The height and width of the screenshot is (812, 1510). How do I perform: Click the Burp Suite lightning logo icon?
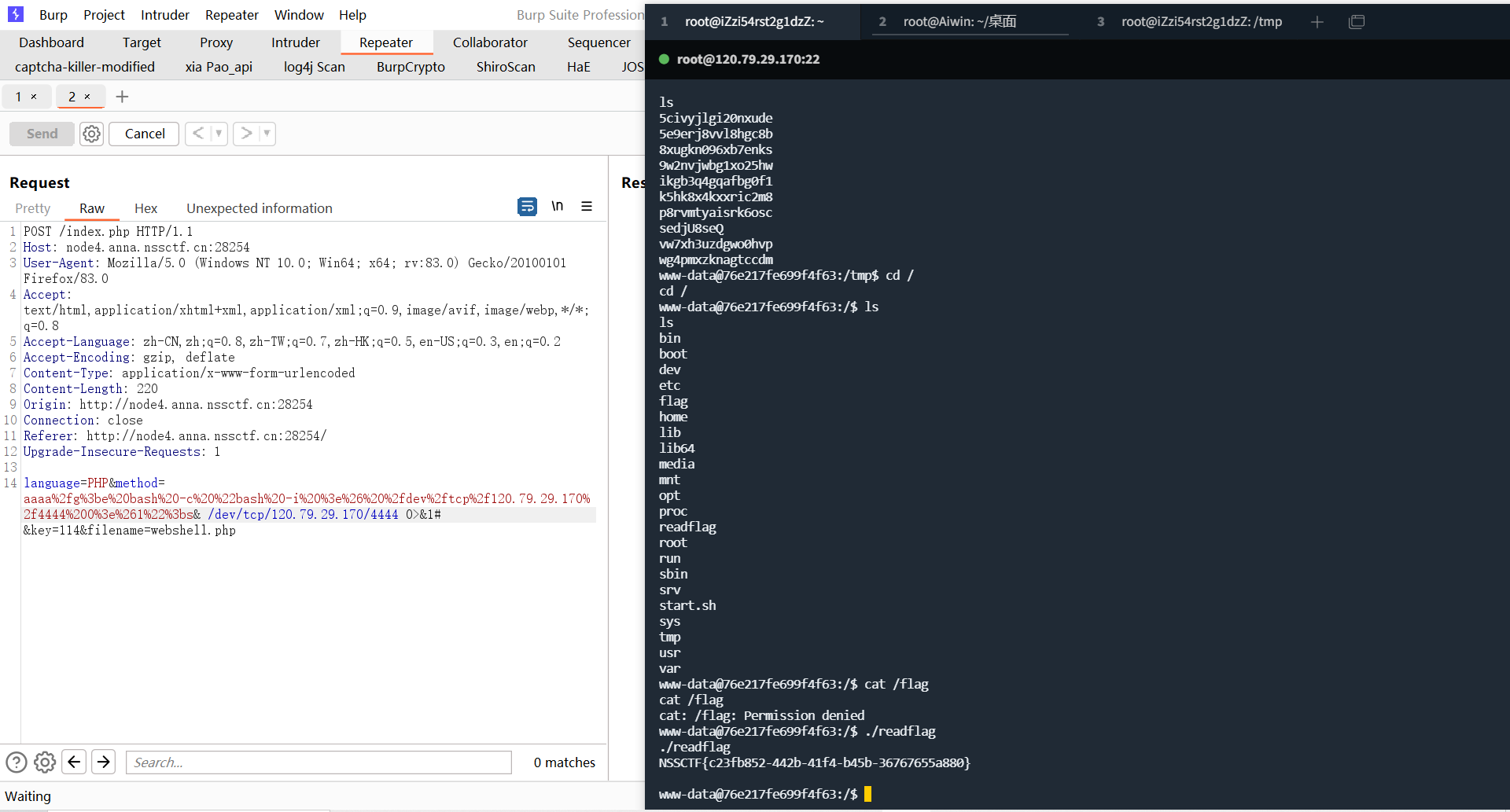16,14
